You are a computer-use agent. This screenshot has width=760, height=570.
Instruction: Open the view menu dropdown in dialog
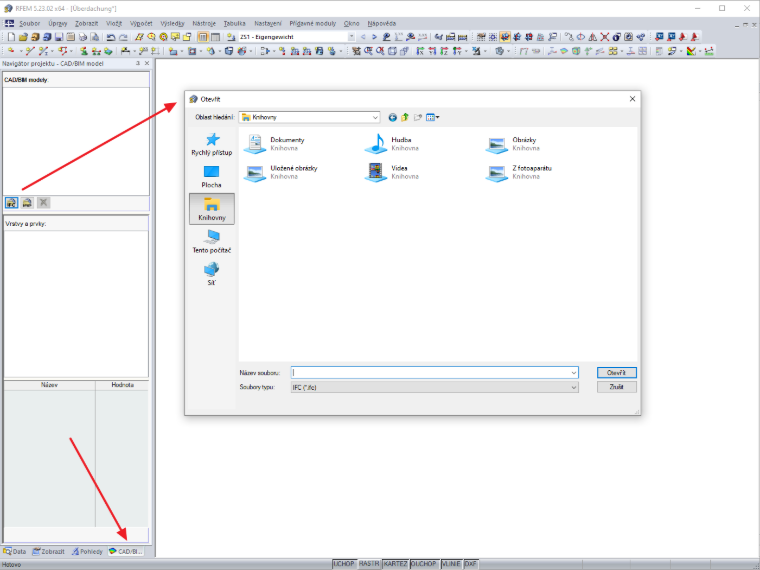click(x=432, y=117)
